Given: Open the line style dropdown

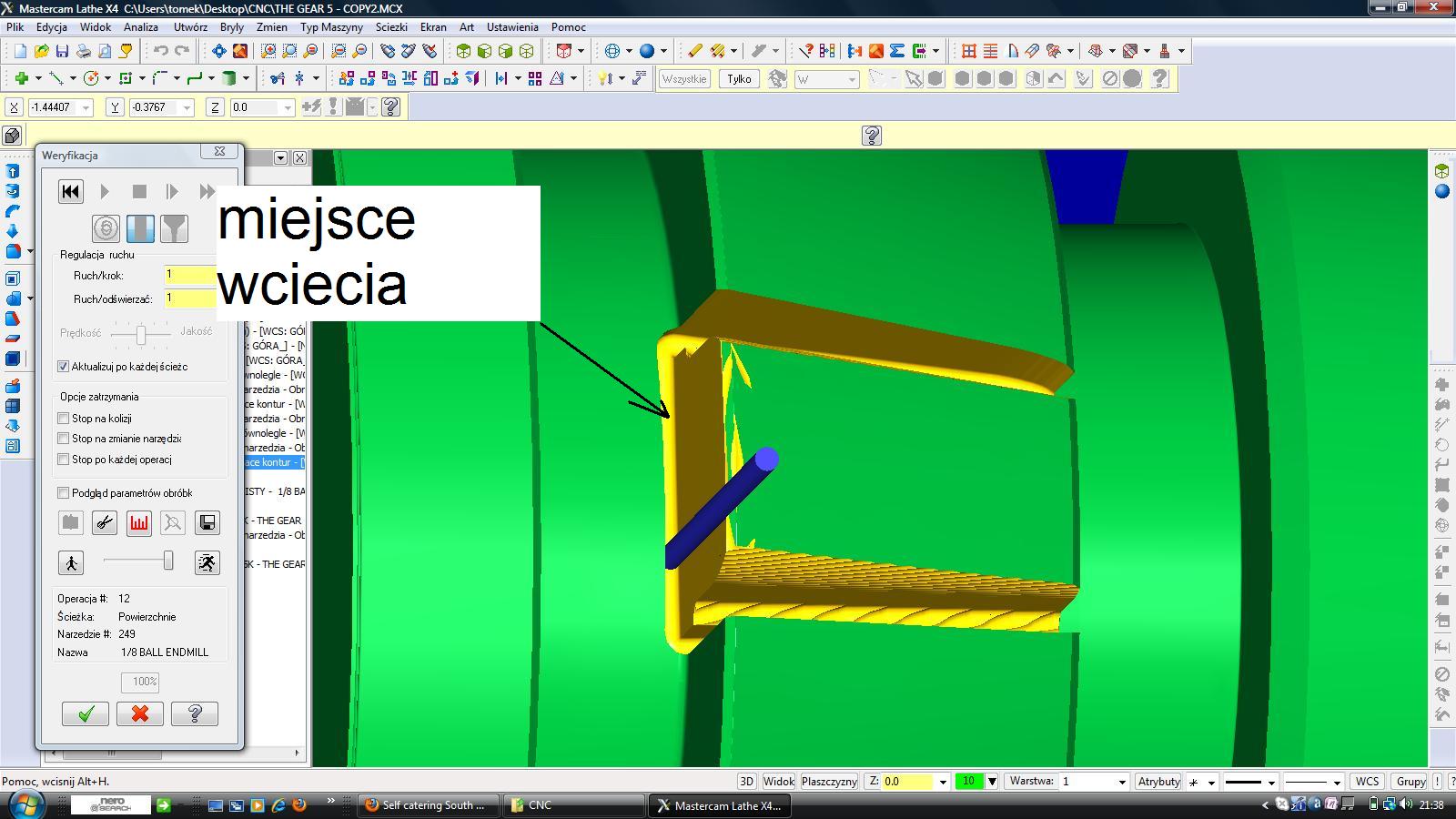Looking at the screenshot, I should click(x=1271, y=782).
